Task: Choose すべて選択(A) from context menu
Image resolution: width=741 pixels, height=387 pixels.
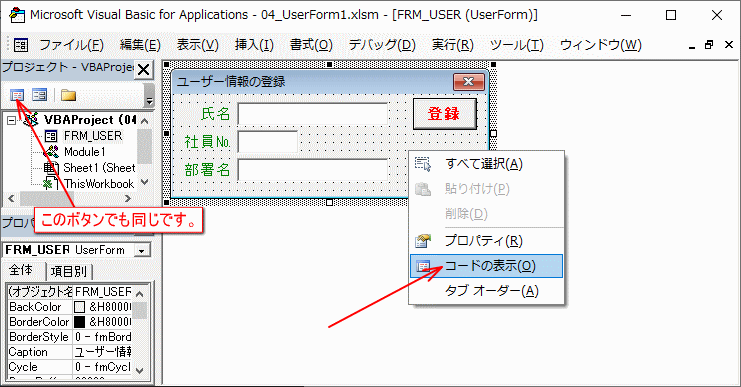Action: click(x=487, y=164)
